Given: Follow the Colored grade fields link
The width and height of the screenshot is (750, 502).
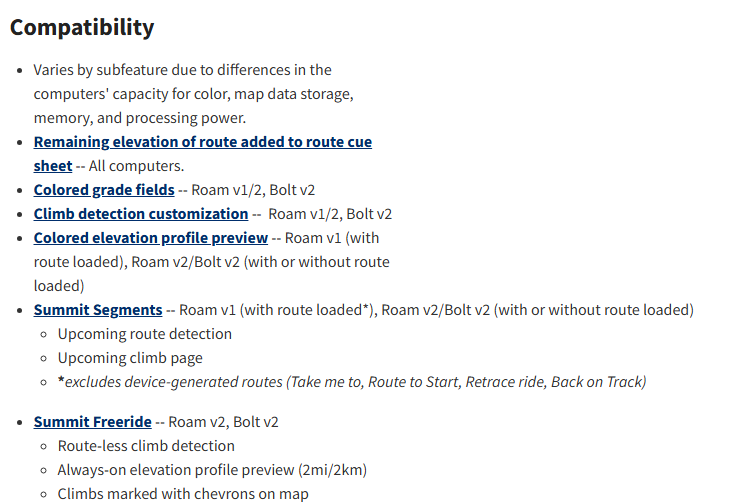Looking at the screenshot, I should tap(104, 190).
